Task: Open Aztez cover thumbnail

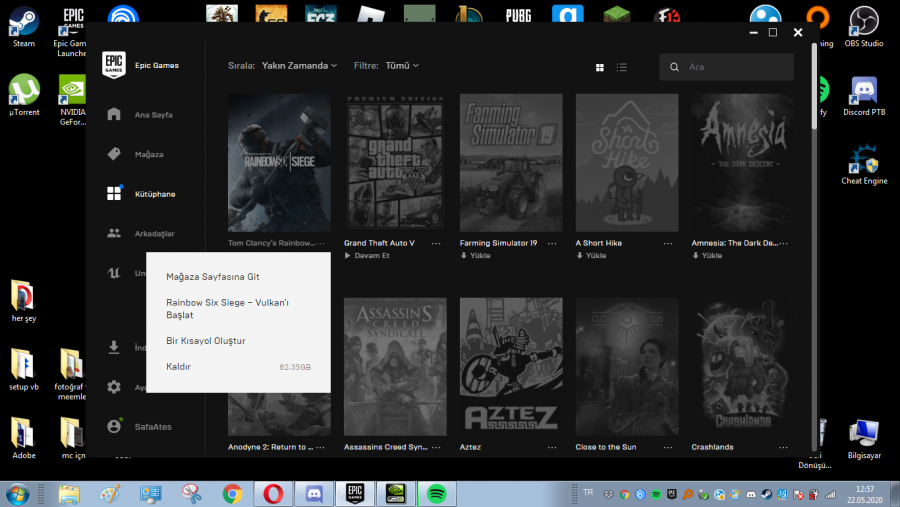Action: coord(511,366)
